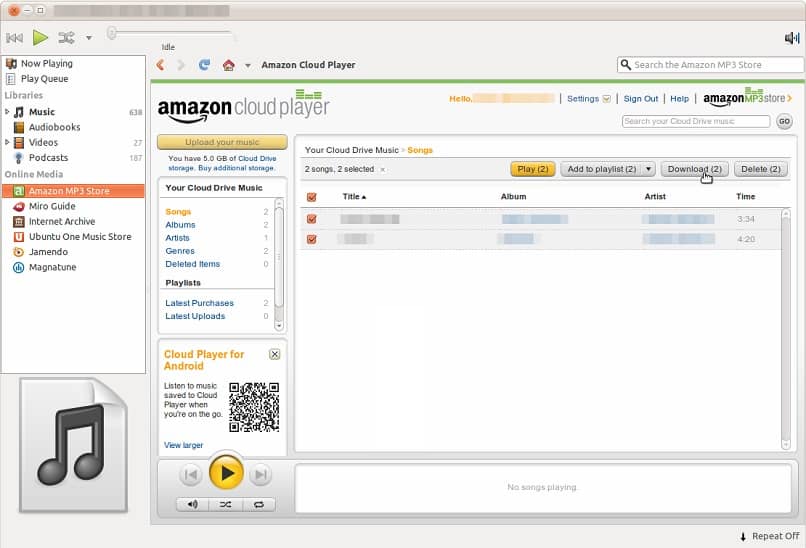Select Audiobooks library
The height and width of the screenshot is (548, 806).
click(54, 127)
